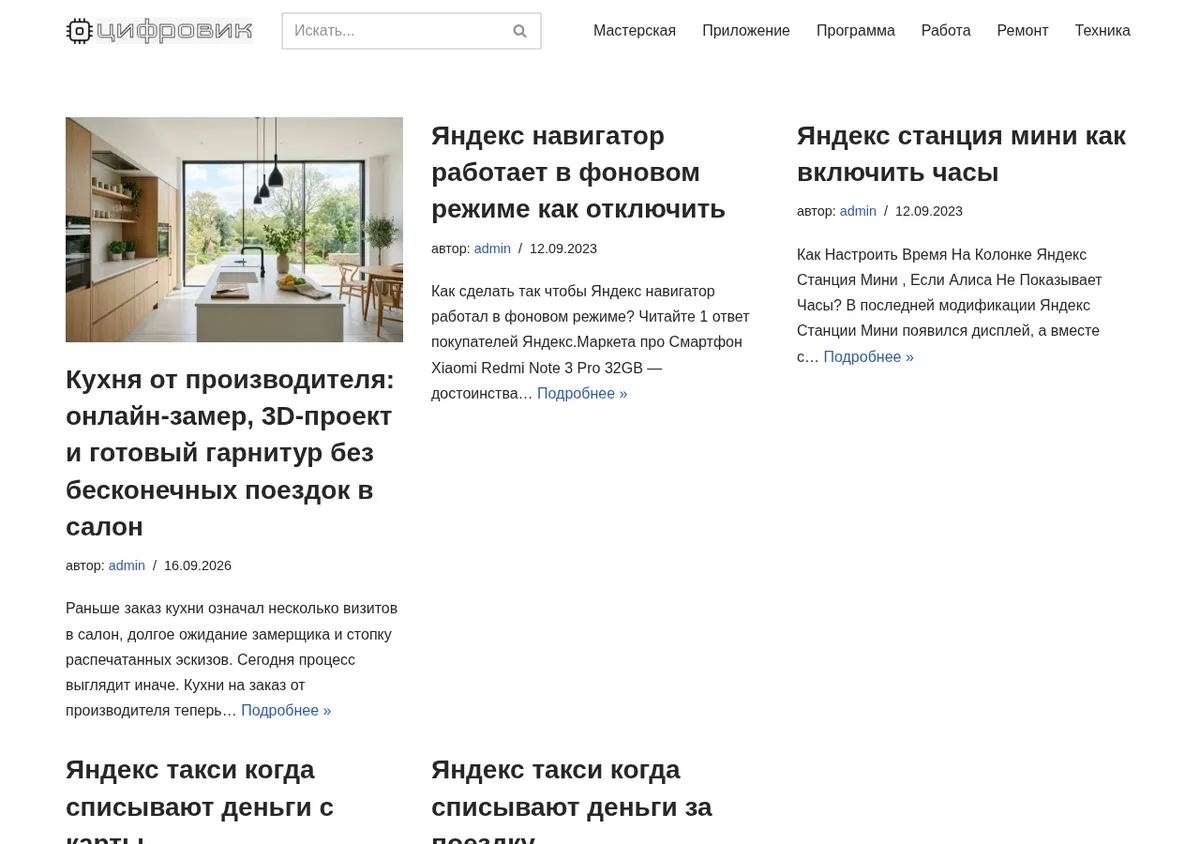Open the Цифровик site logo
The width and height of the screenshot is (1200, 844).
click(x=160, y=31)
